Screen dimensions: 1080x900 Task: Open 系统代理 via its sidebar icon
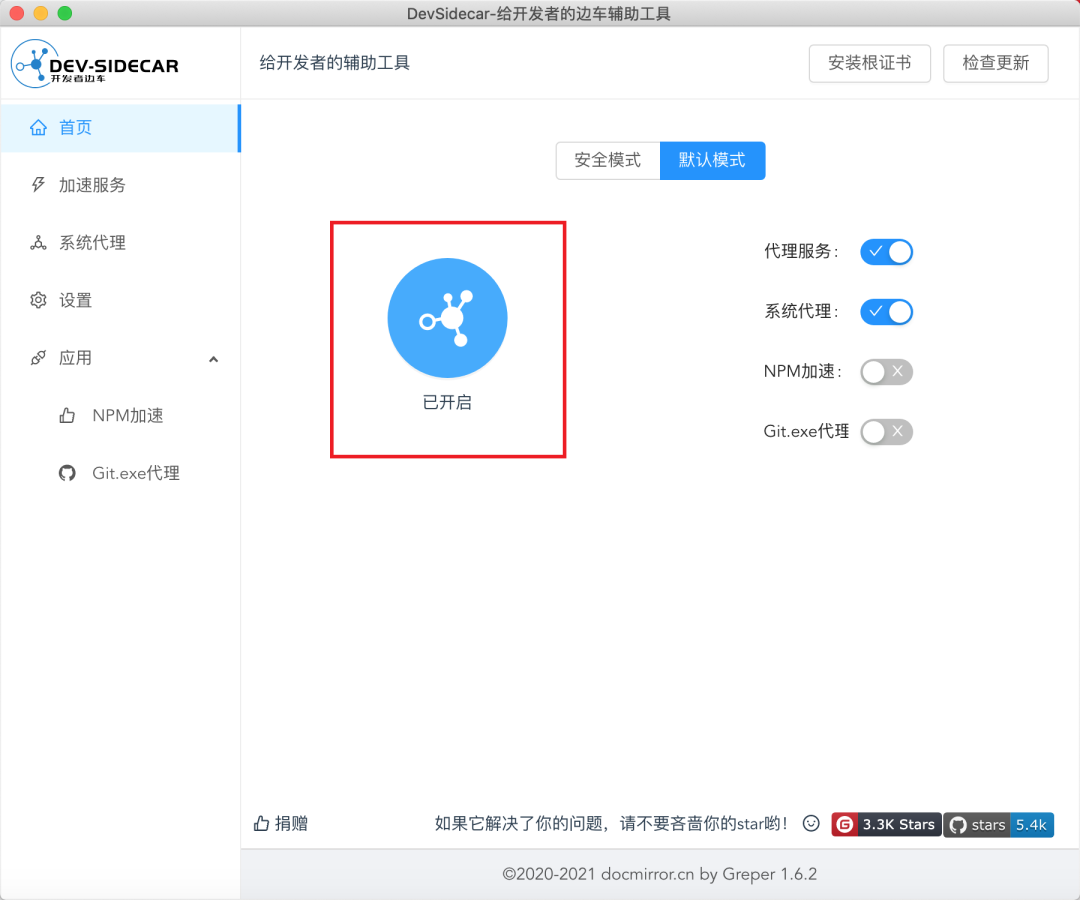38,242
